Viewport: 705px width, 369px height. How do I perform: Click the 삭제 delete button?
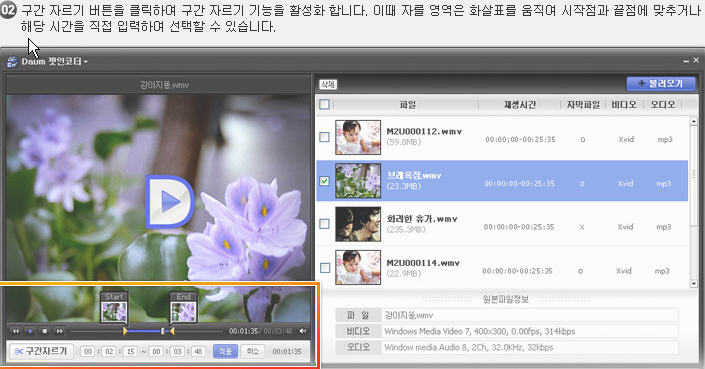[x=328, y=84]
